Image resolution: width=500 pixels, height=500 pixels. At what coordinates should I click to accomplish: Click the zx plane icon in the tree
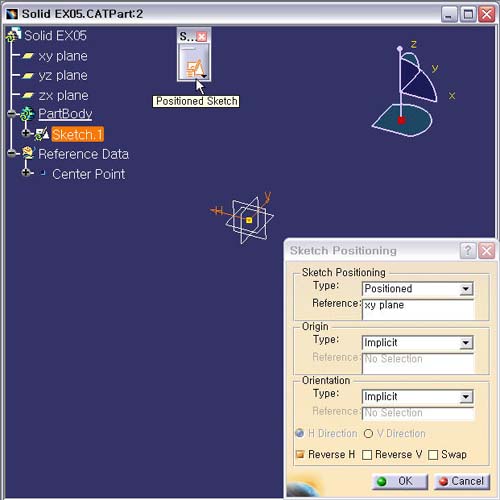click(28, 96)
